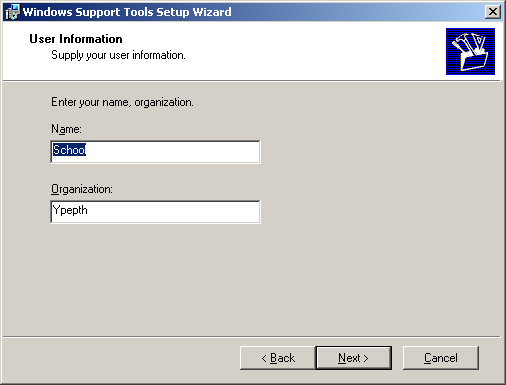Click the 'Name:' label
The image size is (506, 385).
pyautogui.click(x=66, y=129)
